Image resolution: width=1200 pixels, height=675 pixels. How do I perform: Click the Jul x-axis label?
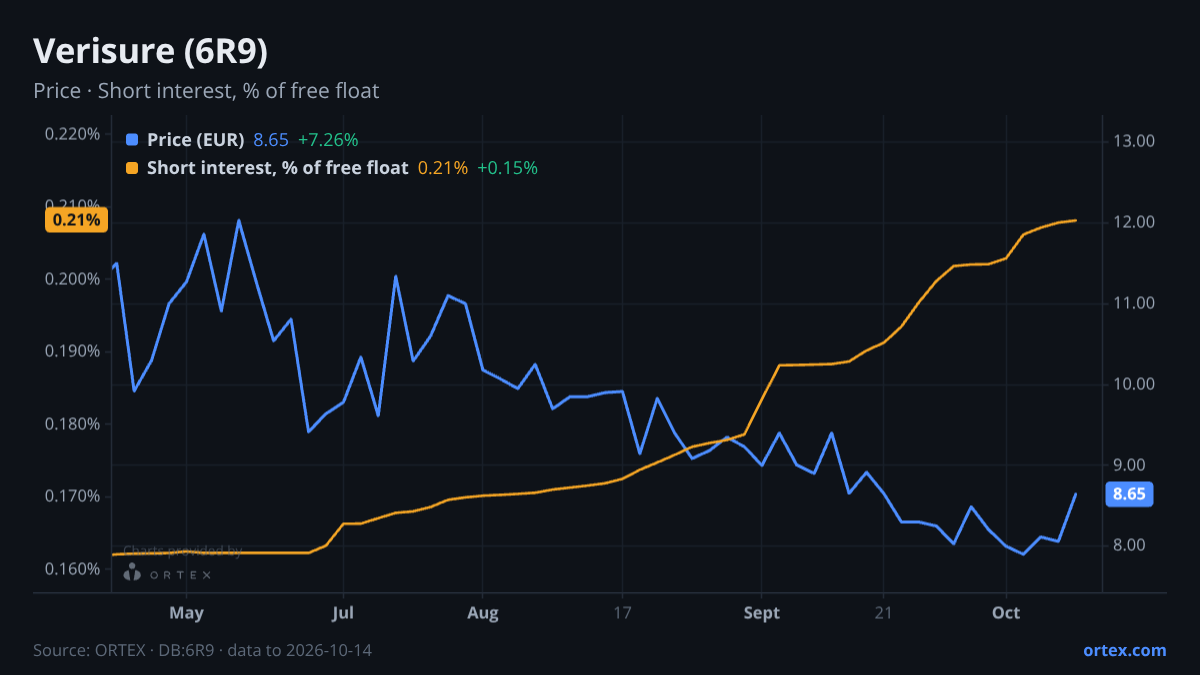[x=343, y=613]
